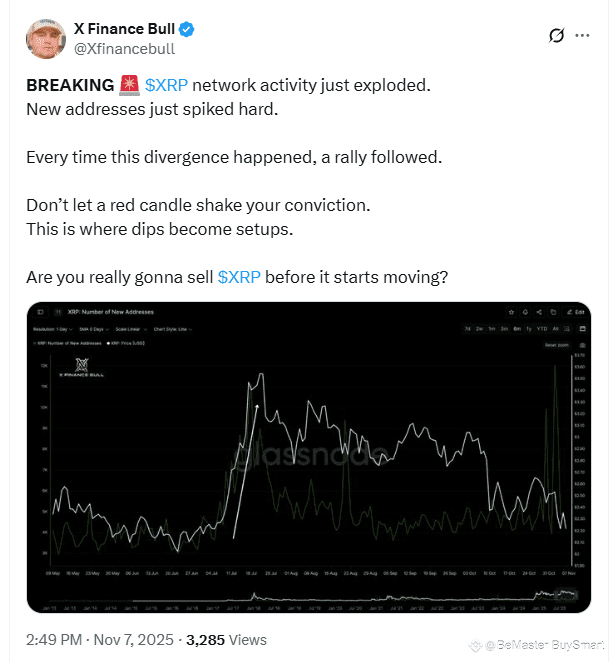Viewport: 612px width, 662px height.
Task: Open the three-dot more options menu
Action: (582, 35)
